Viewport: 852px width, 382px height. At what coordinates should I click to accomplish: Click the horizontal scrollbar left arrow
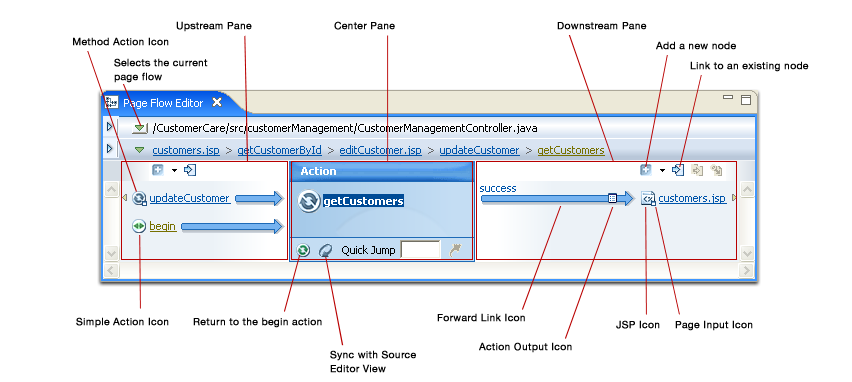[111, 270]
